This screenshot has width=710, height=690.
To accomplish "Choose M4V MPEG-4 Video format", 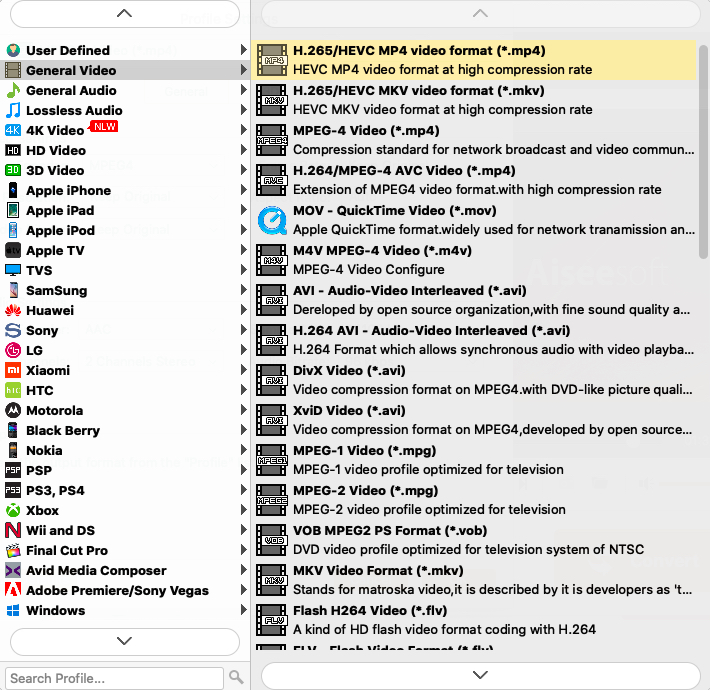I will coord(474,260).
